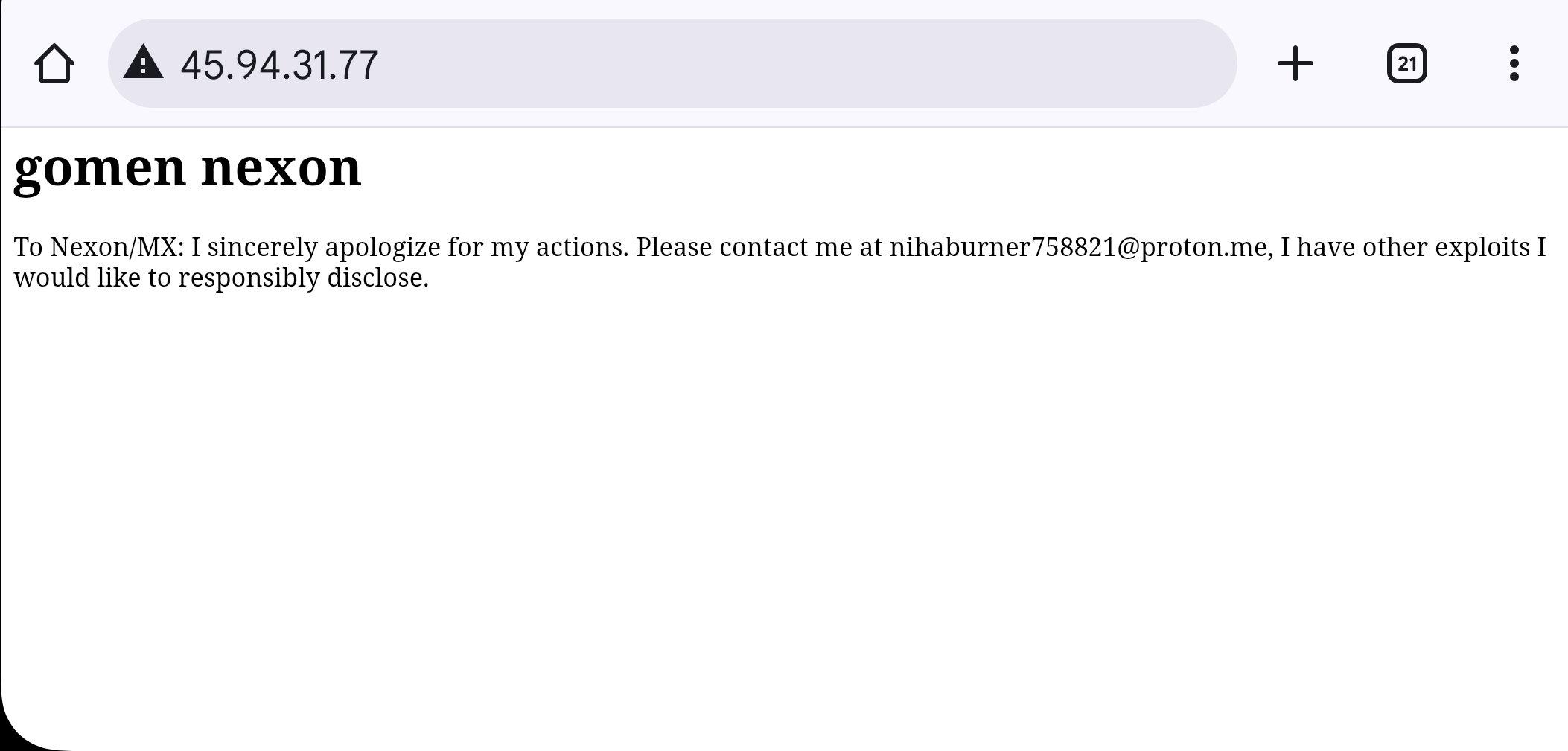Open a new tab with plus icon
This screenshot has width=1568, height=751.
(1295, 63)
